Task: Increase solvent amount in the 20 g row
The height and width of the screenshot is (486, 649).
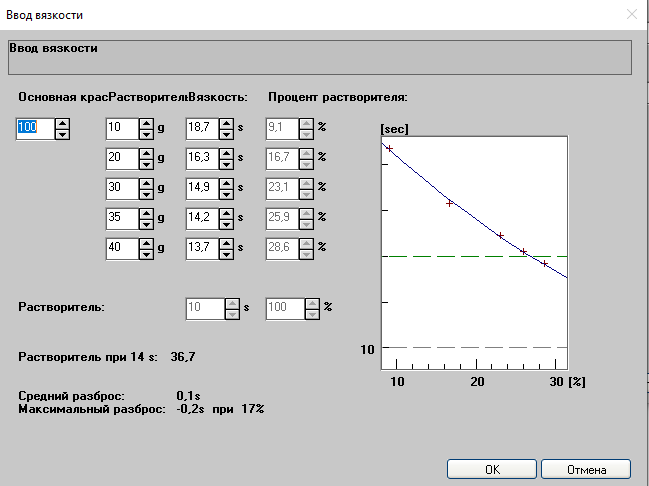Action: pos(146,154)
